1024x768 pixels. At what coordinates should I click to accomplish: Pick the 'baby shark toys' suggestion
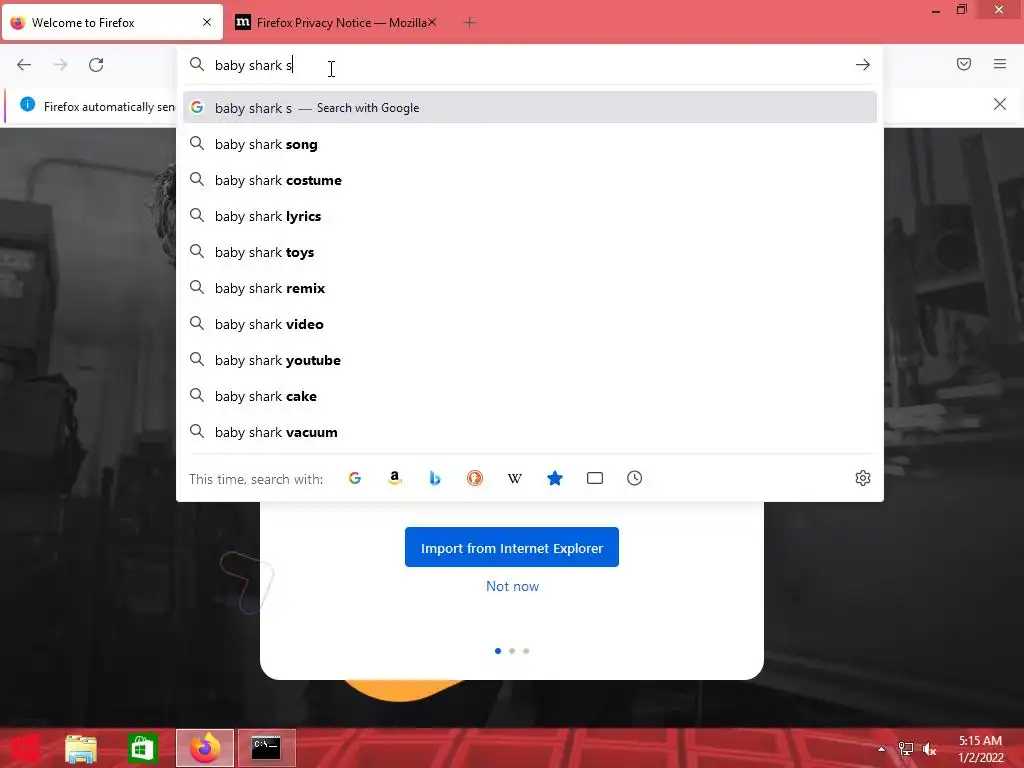point(530,252)
